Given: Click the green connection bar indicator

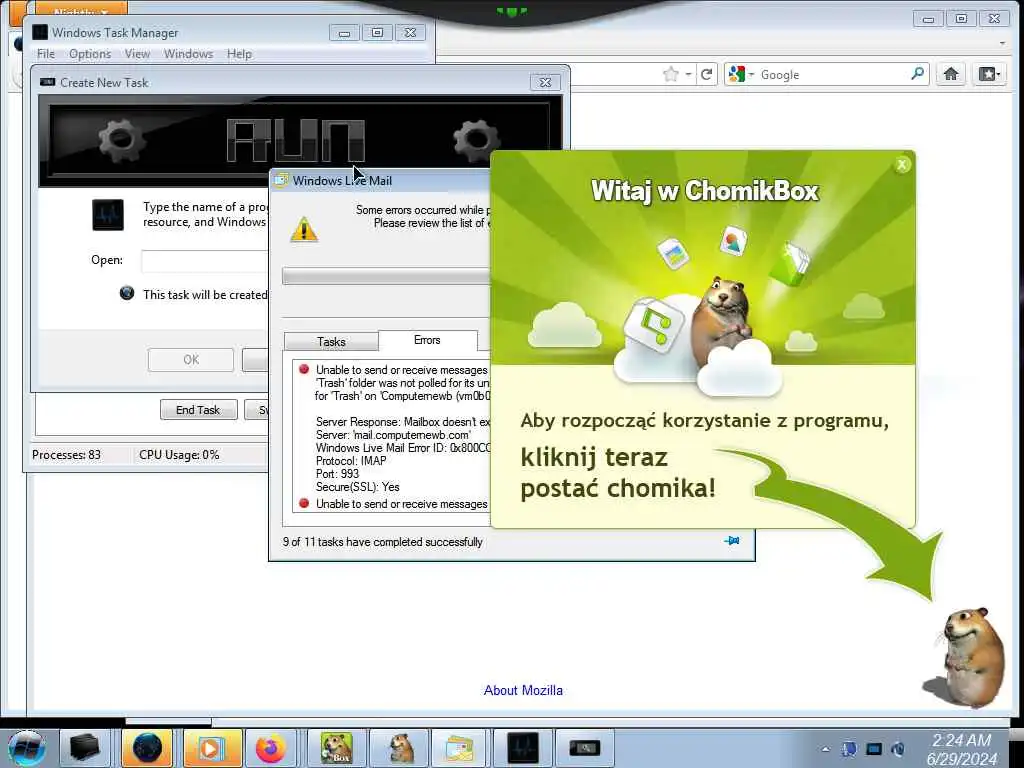Looking at the screenshot, I should point(511,11).
